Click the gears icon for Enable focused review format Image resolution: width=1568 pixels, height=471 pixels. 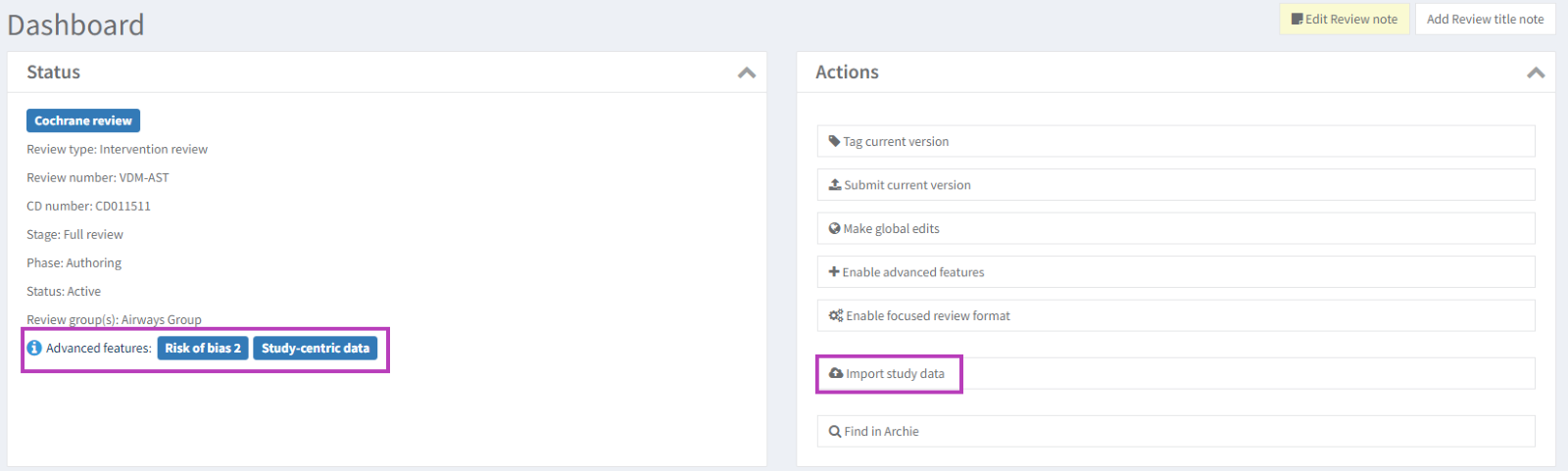pyautogui.click(x=836, y=315)
